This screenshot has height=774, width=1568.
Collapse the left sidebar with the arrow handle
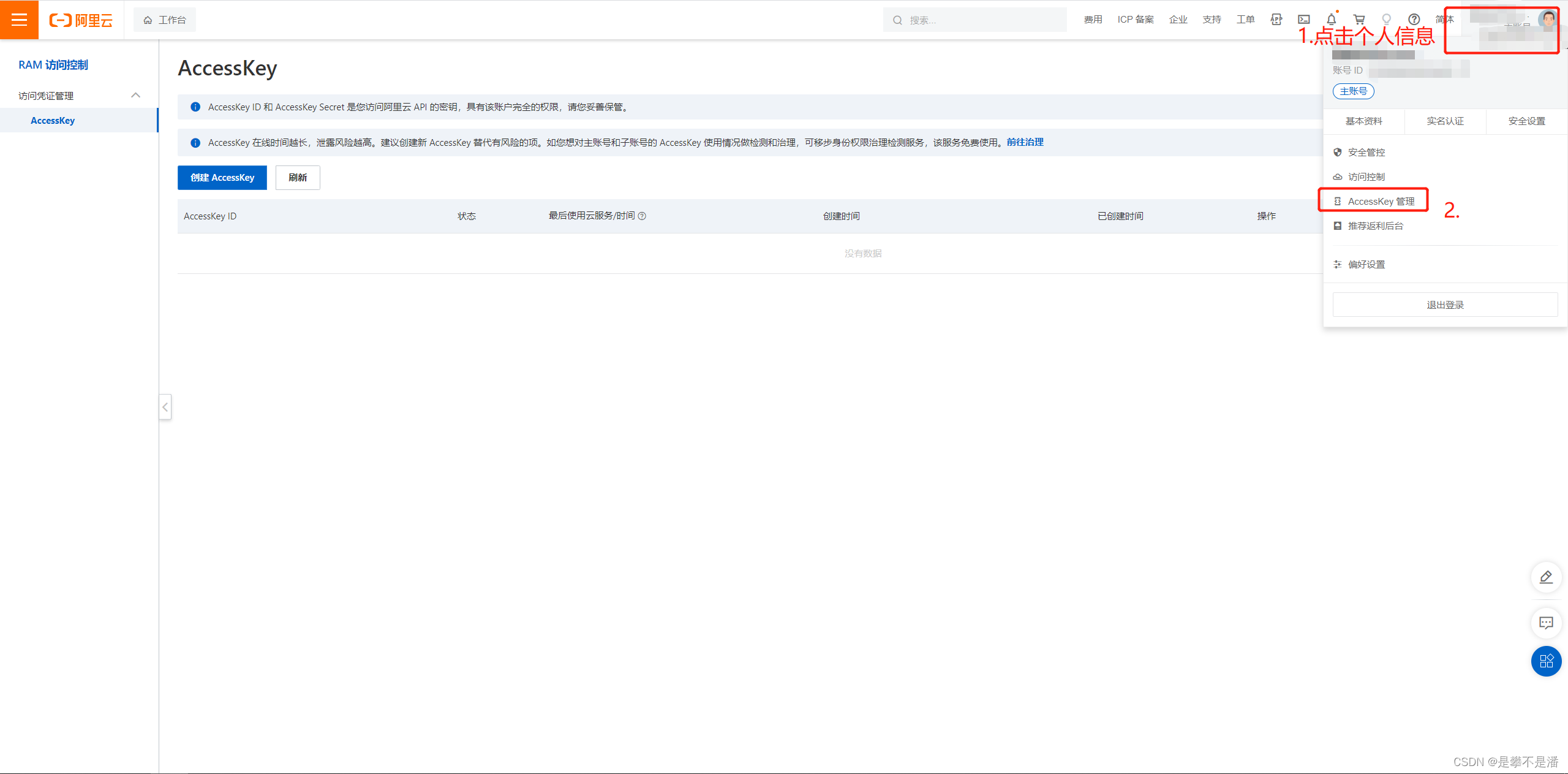tap(165, 407)
